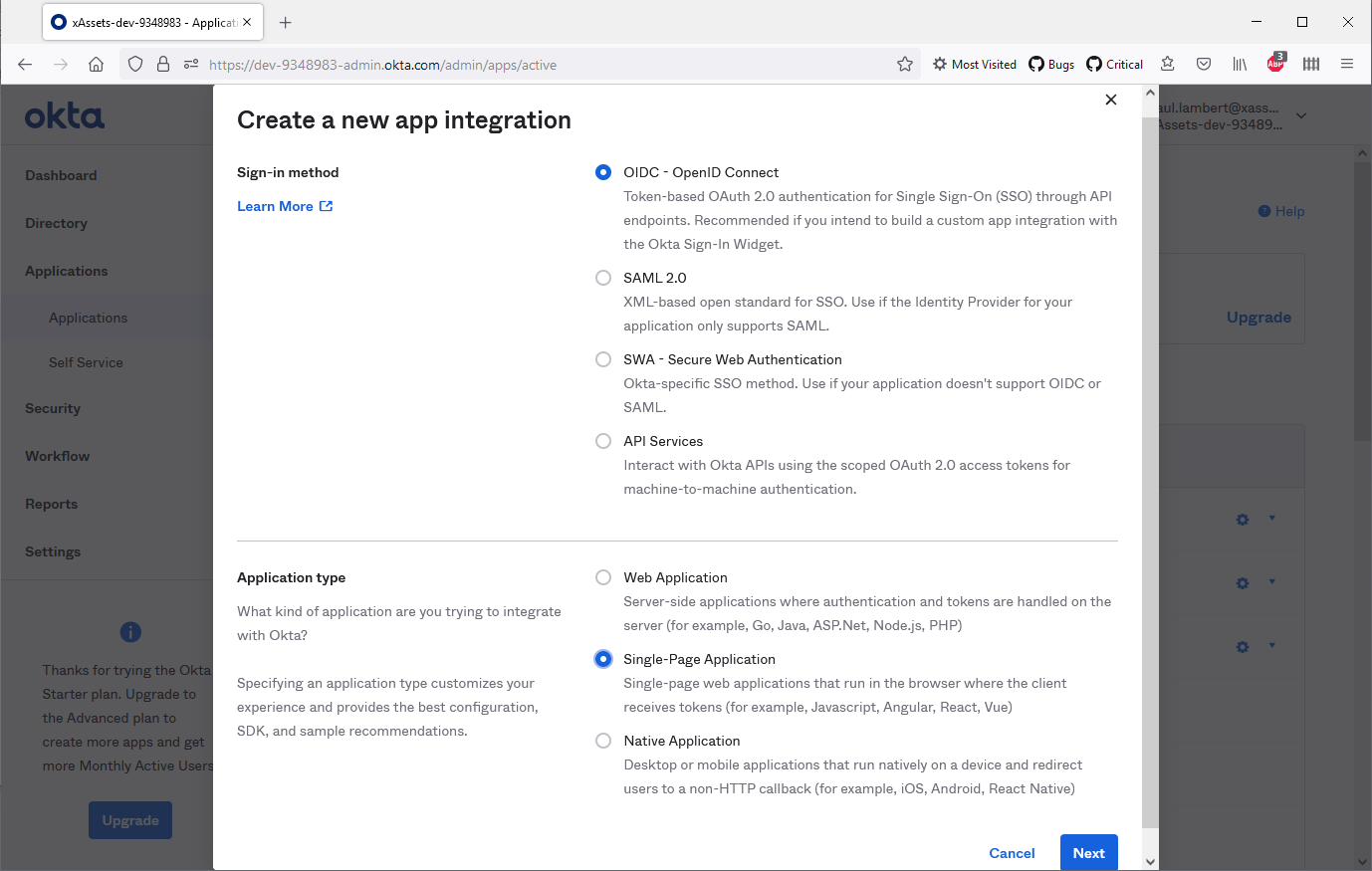The width and height of the screenshot is (1372, 871).
Task: Open the Pocket save icon
Action: [x=1204, y=63]
